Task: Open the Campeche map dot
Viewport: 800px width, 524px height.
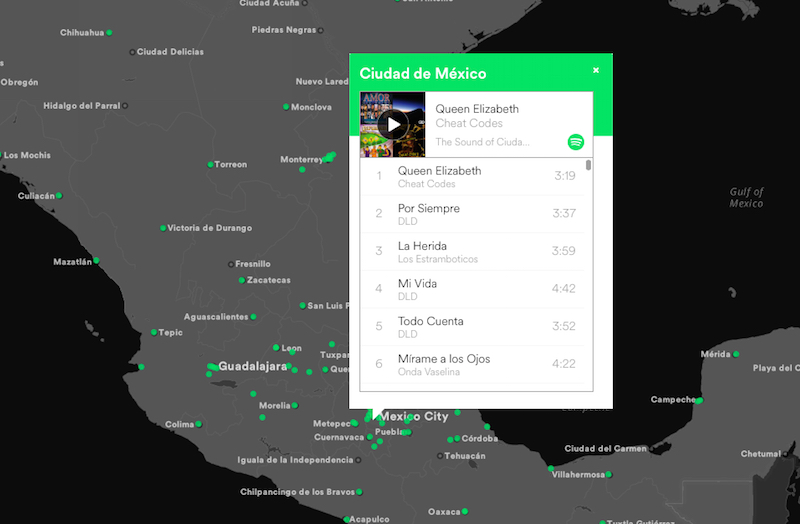Action: tap(700, 400)
